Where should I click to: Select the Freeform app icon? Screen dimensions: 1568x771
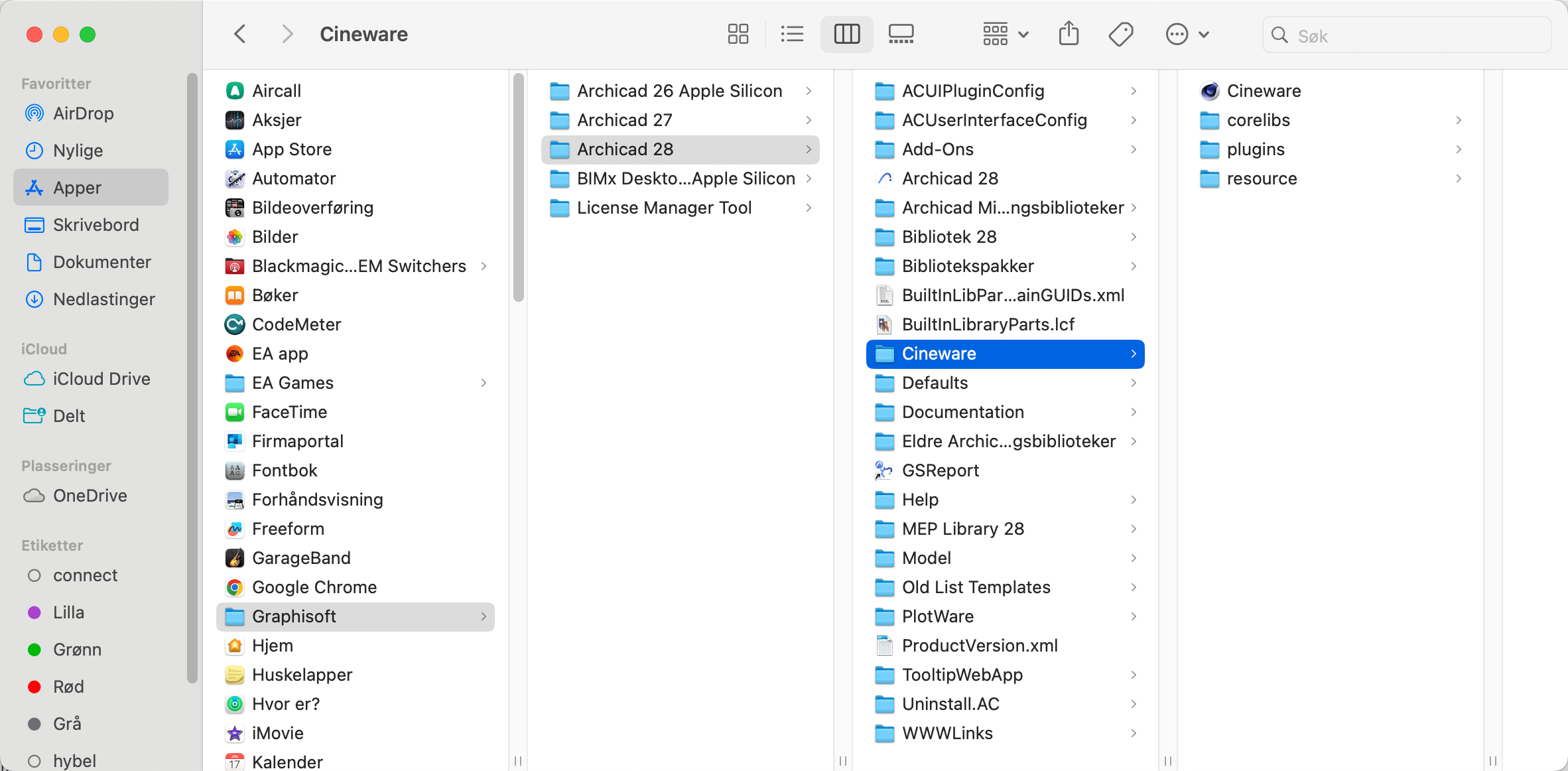pos(235,529)
